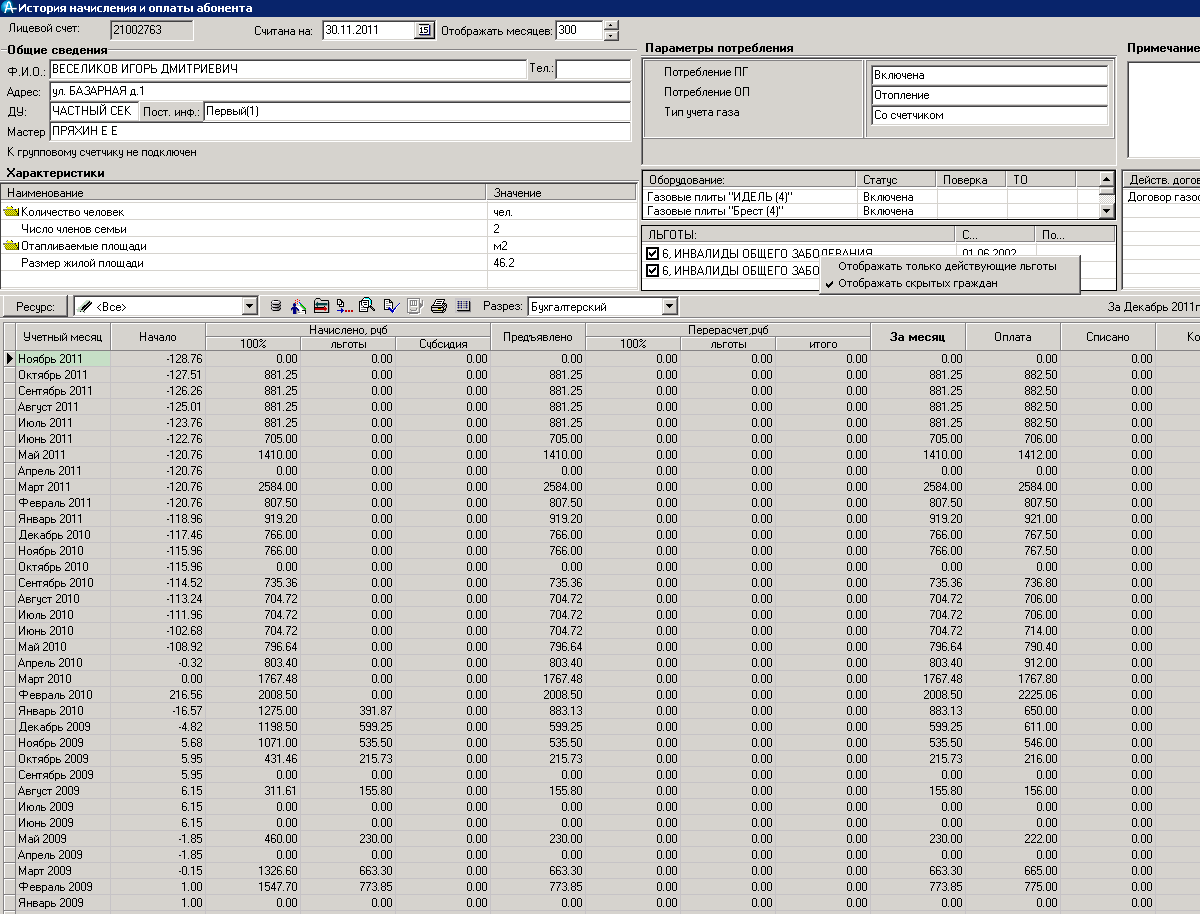Open the resource '<Все>' dropdown
Viewport: 1200px width, 914px height.
tap(250, 307)
